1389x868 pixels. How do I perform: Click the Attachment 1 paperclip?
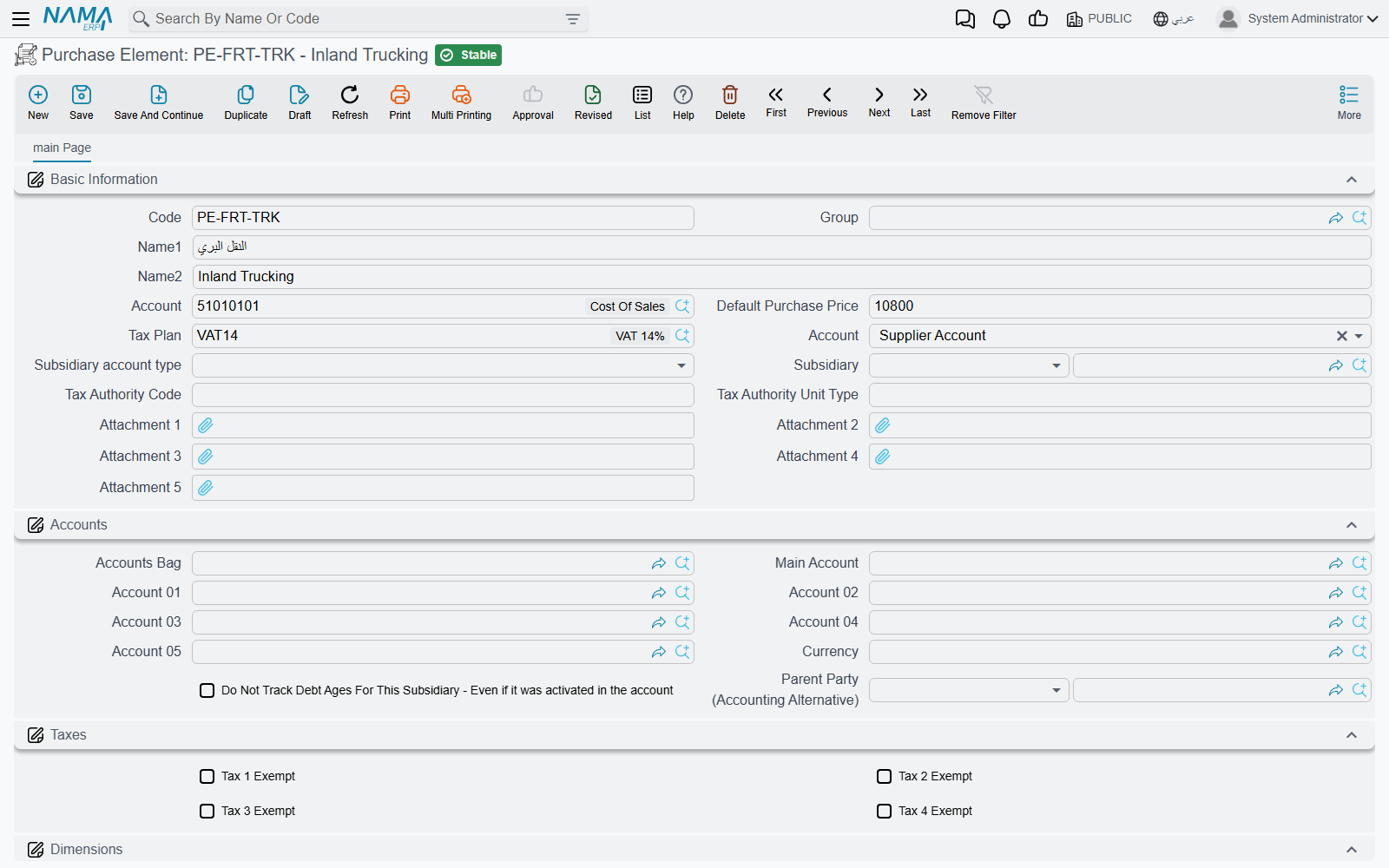[x=206, y=425]
